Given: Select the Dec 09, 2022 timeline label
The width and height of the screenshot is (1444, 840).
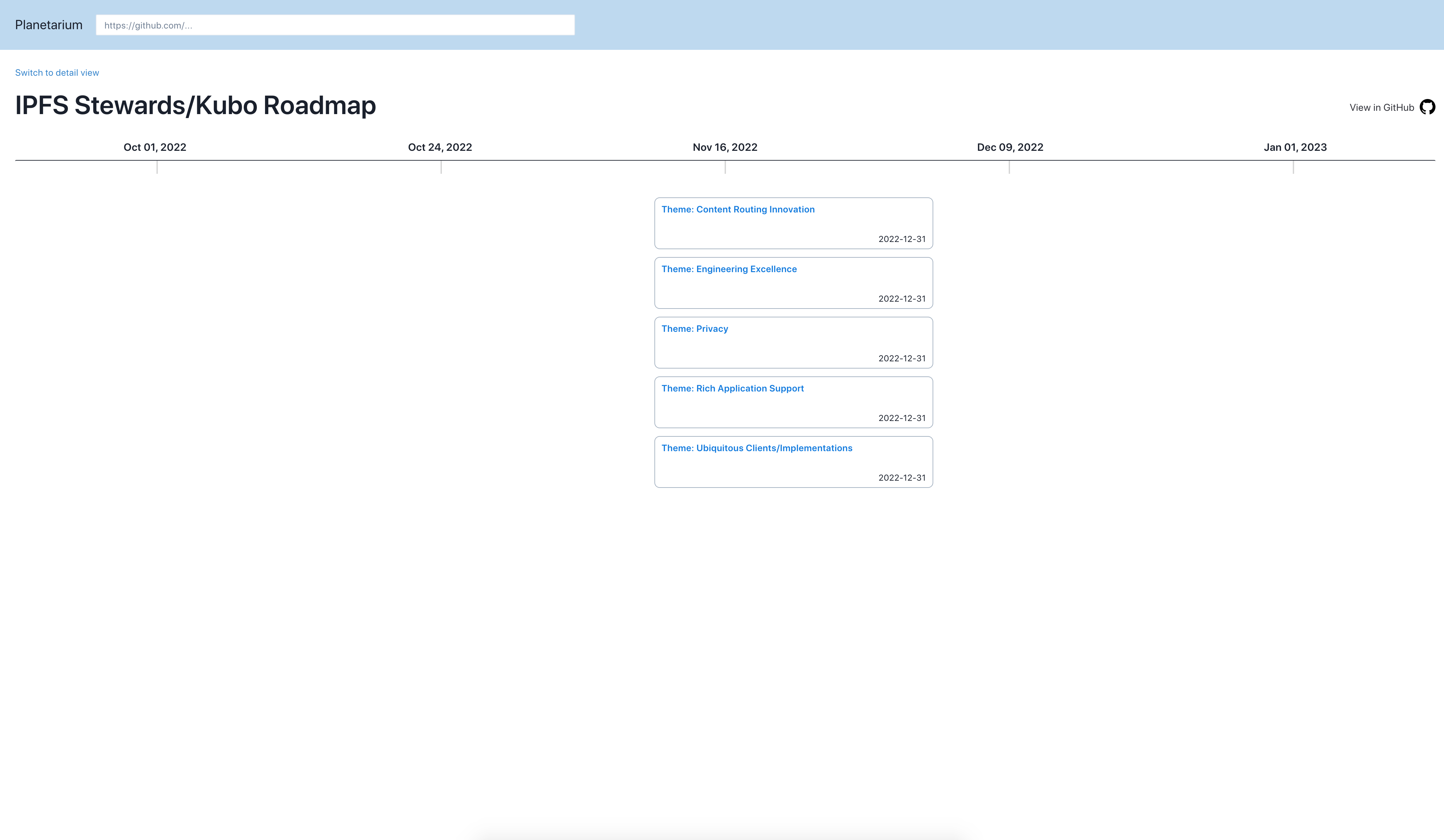Looking at the screenshot, I should click(x=1010, y=147).
